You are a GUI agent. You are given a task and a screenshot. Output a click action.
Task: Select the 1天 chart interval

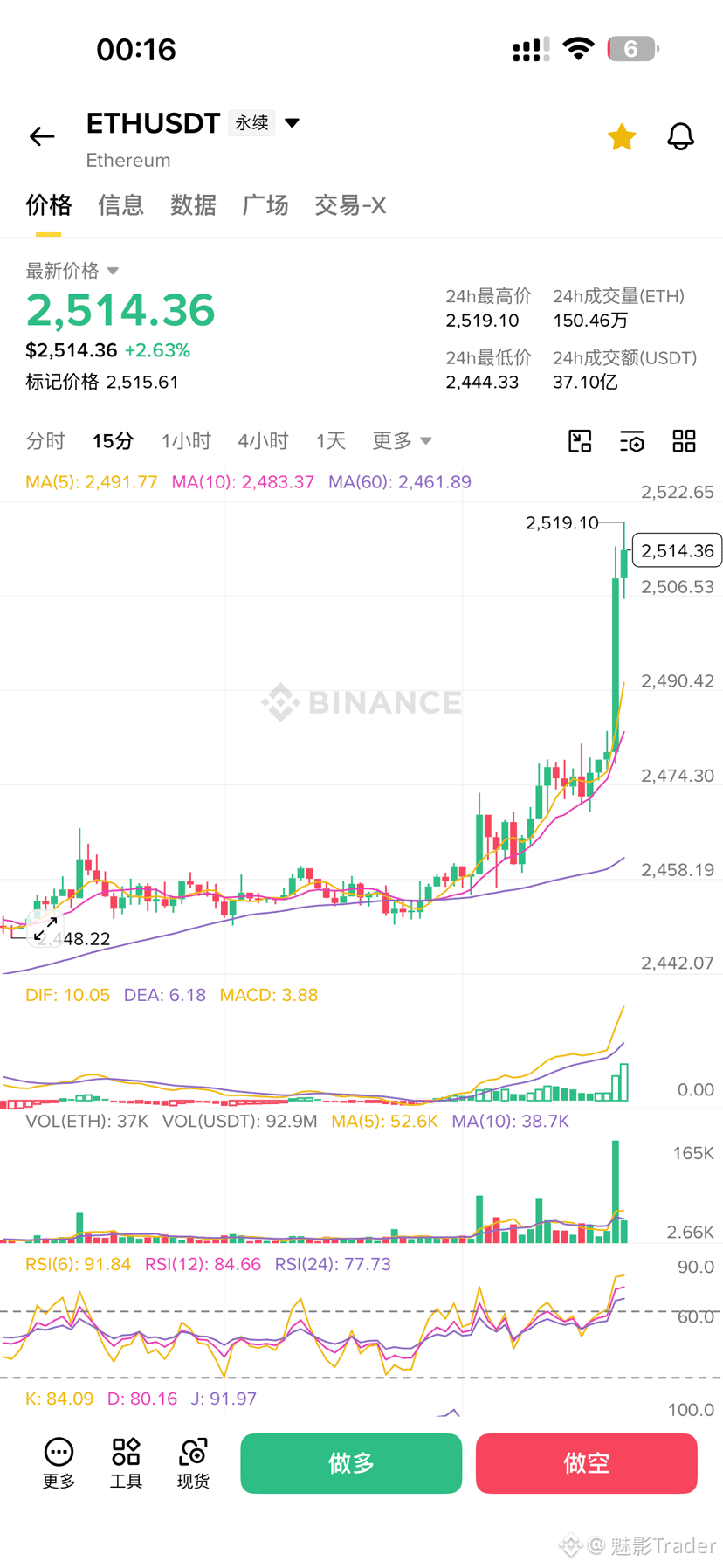[331, 441]
